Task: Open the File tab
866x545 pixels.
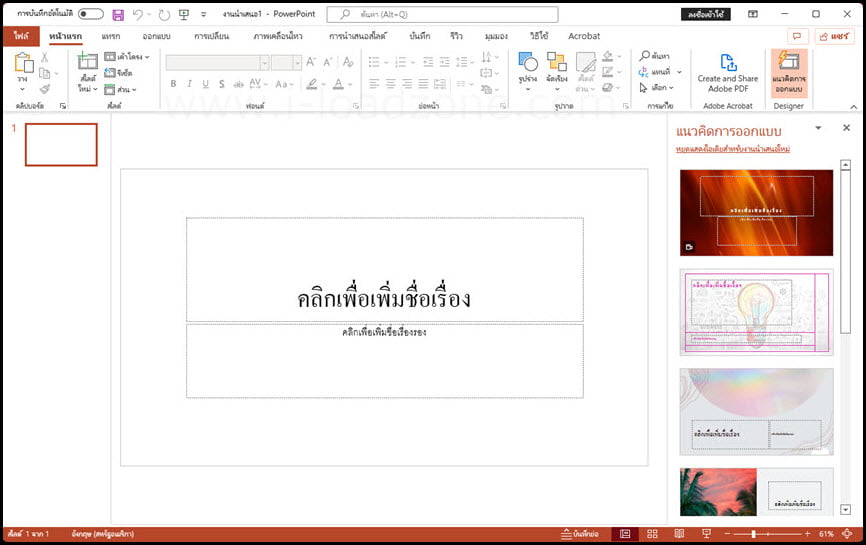Action: (21, 36)
